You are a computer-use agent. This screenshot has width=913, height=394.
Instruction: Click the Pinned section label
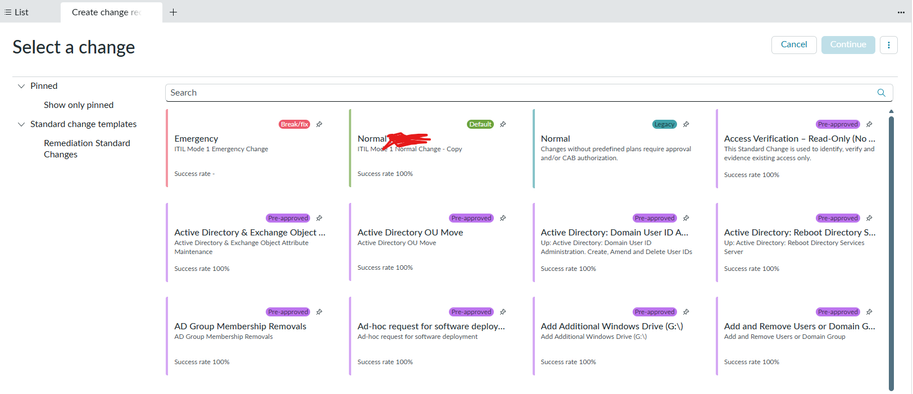pyautogui.click(x=44, y=86)
